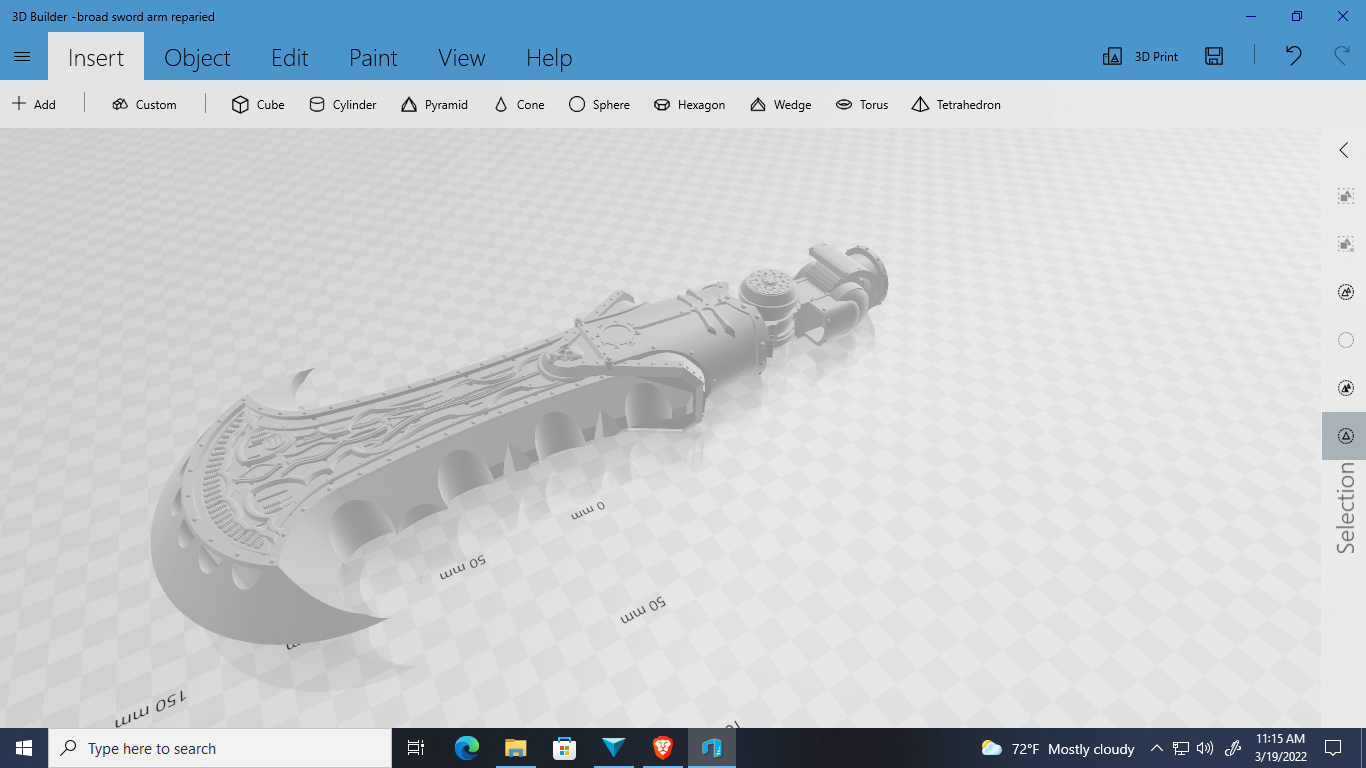The image size is (1366, 768).
Task: Switch to the Insert tab
Action: coord(96,58)
